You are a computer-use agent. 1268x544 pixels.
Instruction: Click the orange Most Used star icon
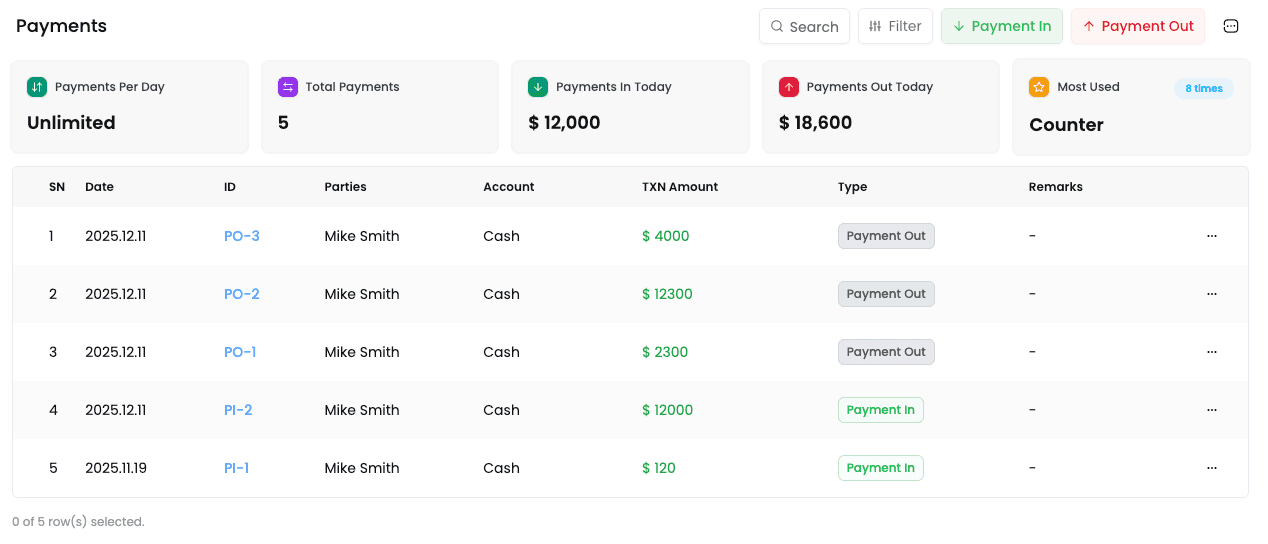click(1039, 87)
